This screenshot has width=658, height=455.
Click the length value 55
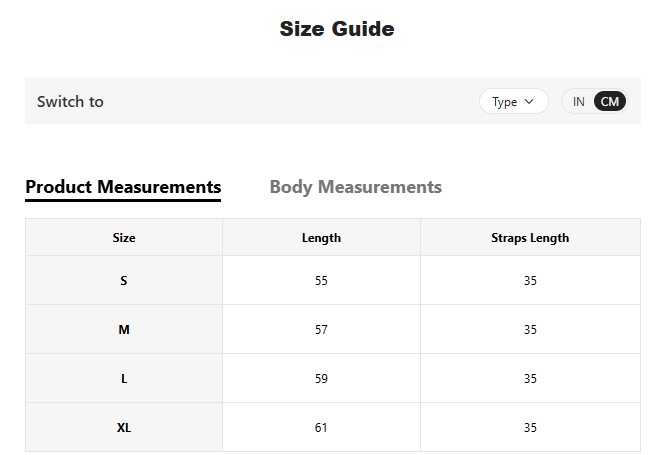pyautogui.click(x=321, y=280)
